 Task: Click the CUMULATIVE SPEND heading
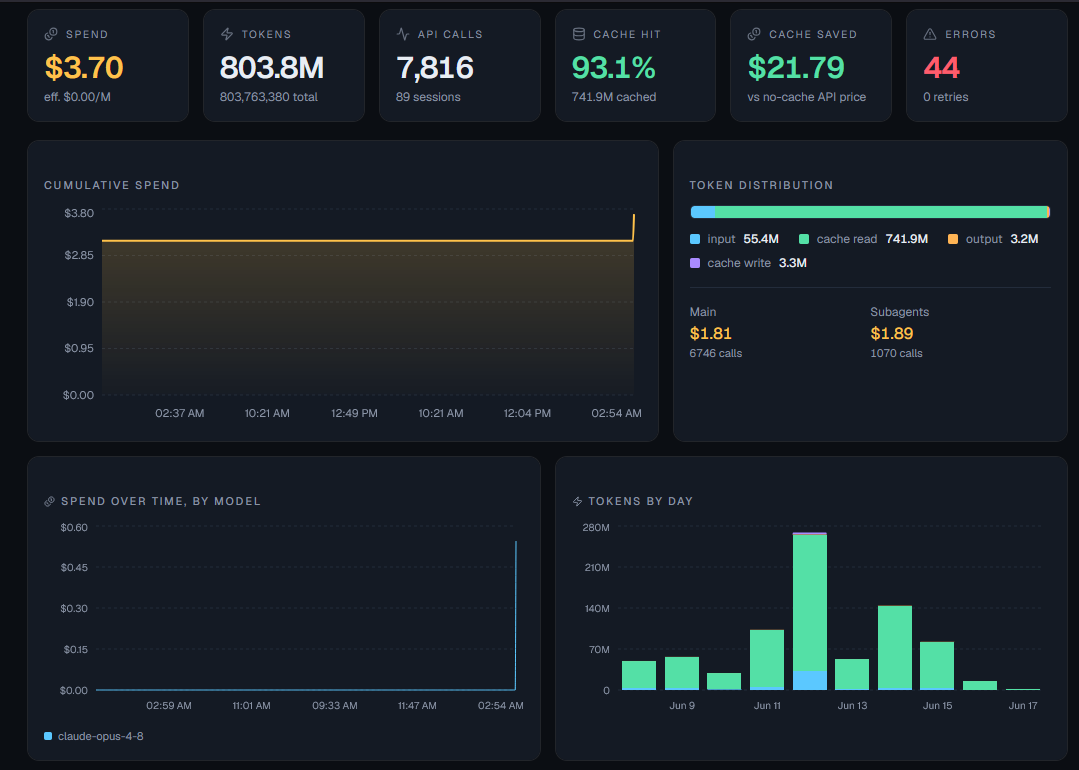click(111, 185)
